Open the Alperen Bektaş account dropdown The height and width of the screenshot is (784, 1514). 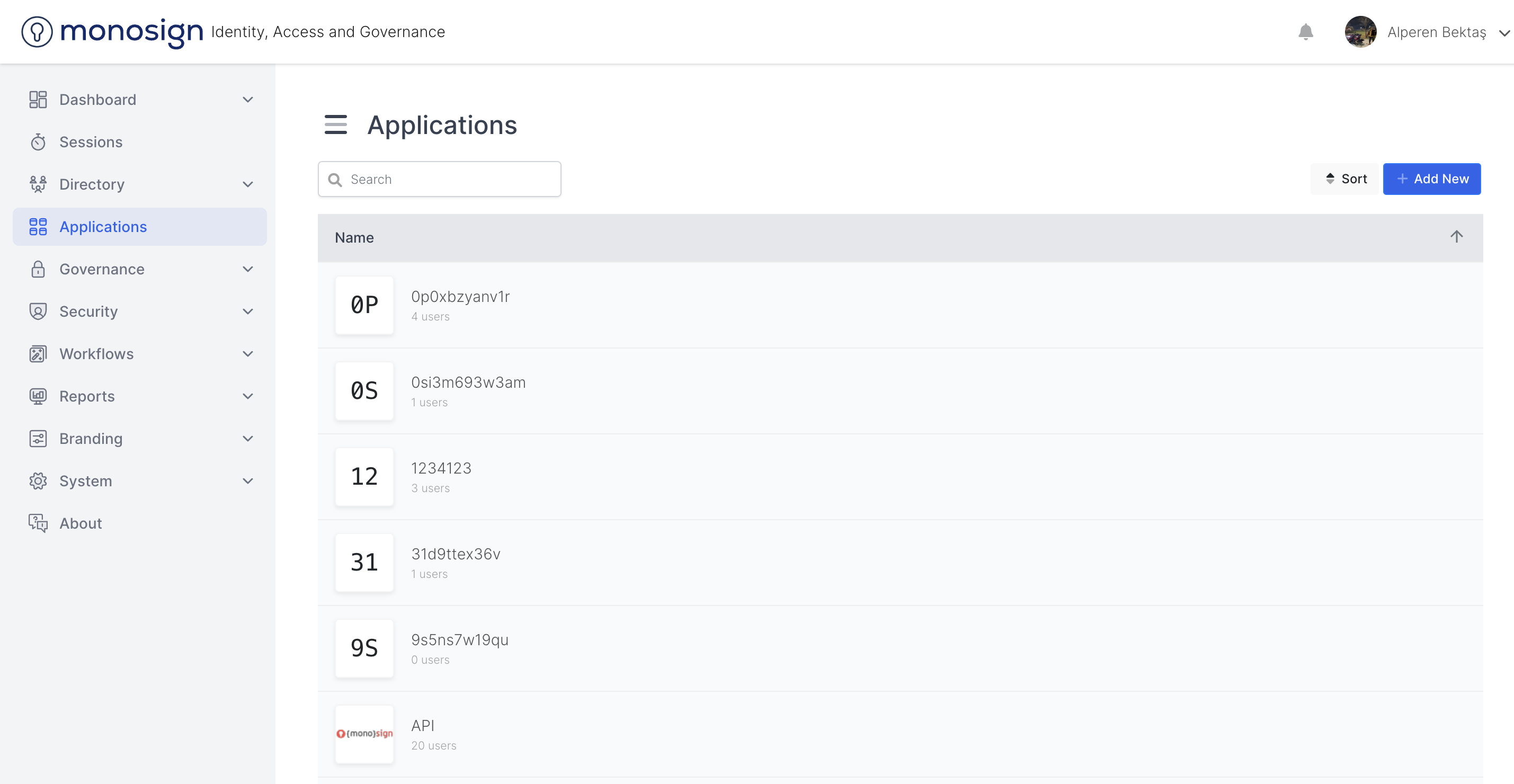[1503, 33]
